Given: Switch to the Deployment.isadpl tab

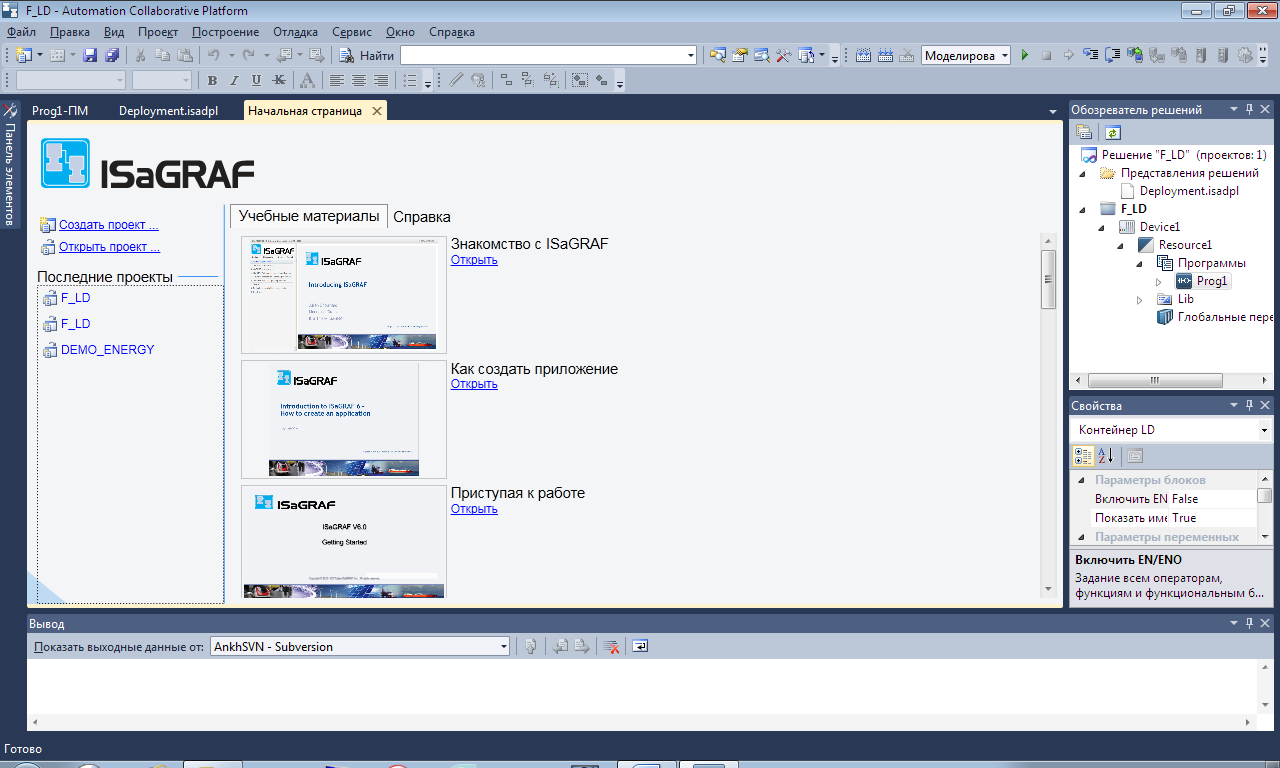Looking at the screenshot, I should click(168, 111).
